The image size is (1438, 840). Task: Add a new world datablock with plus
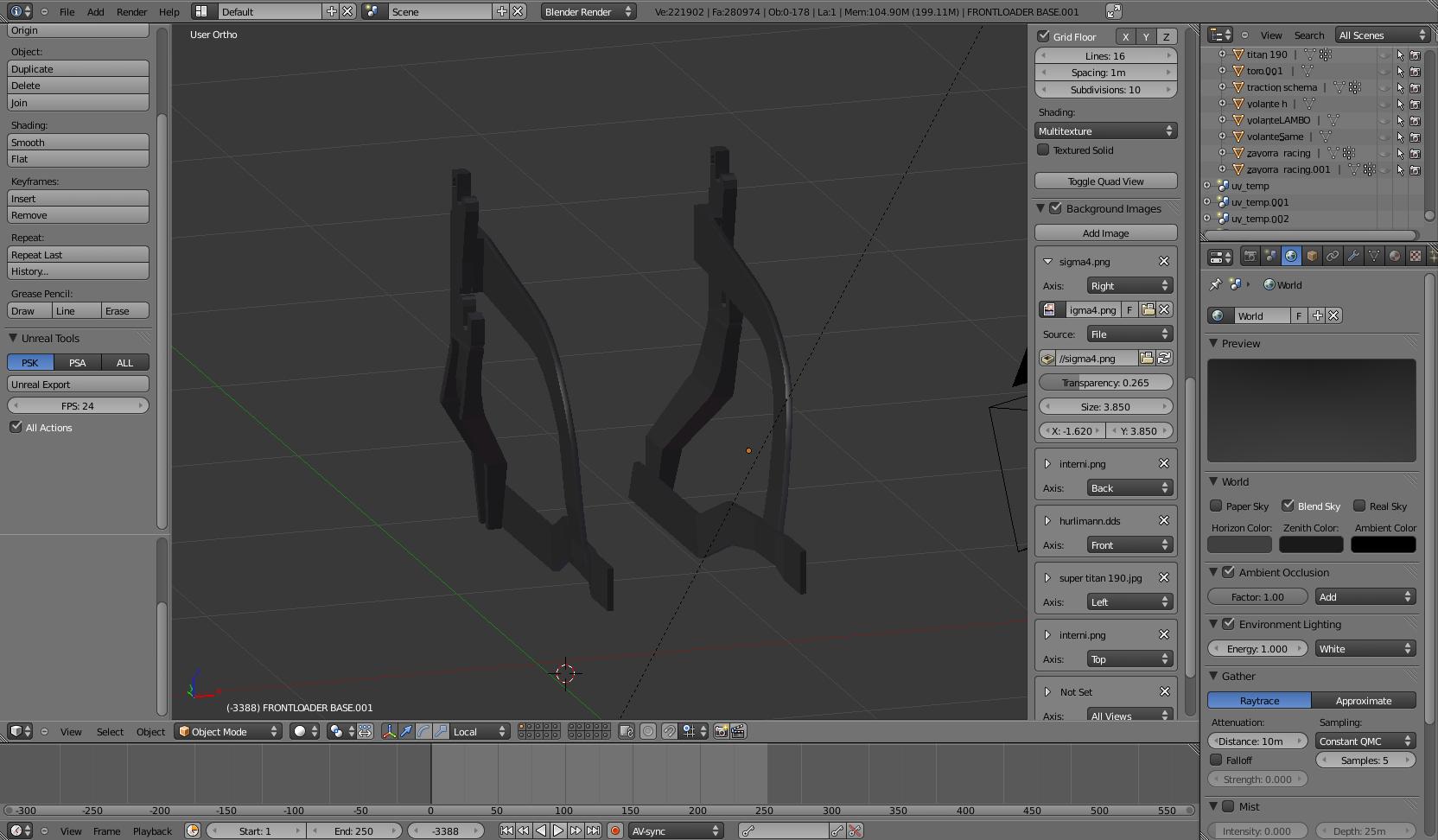click(1318, 315)
